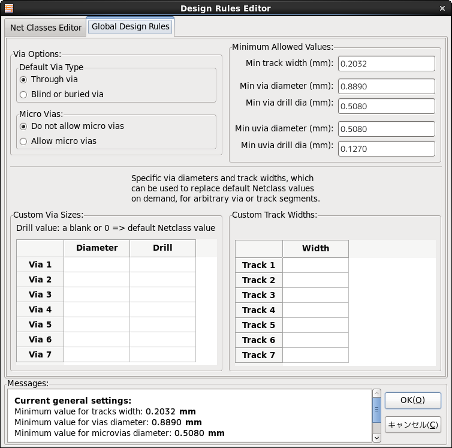Click the Track 1 Width cell

click(x=315, y=265)
